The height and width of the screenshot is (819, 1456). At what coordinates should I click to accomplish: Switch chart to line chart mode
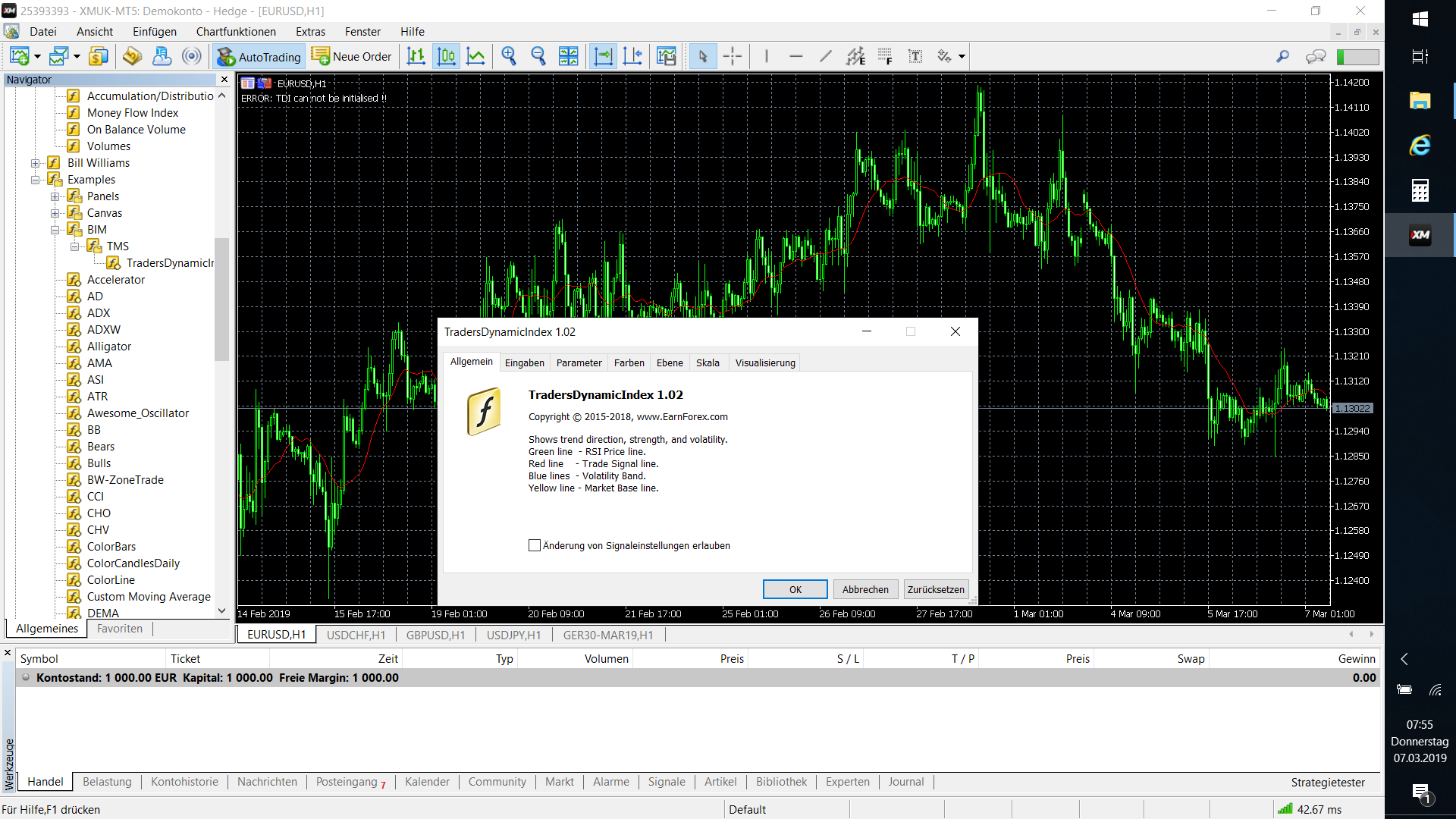pyautogui.click(x=475, y=56)
